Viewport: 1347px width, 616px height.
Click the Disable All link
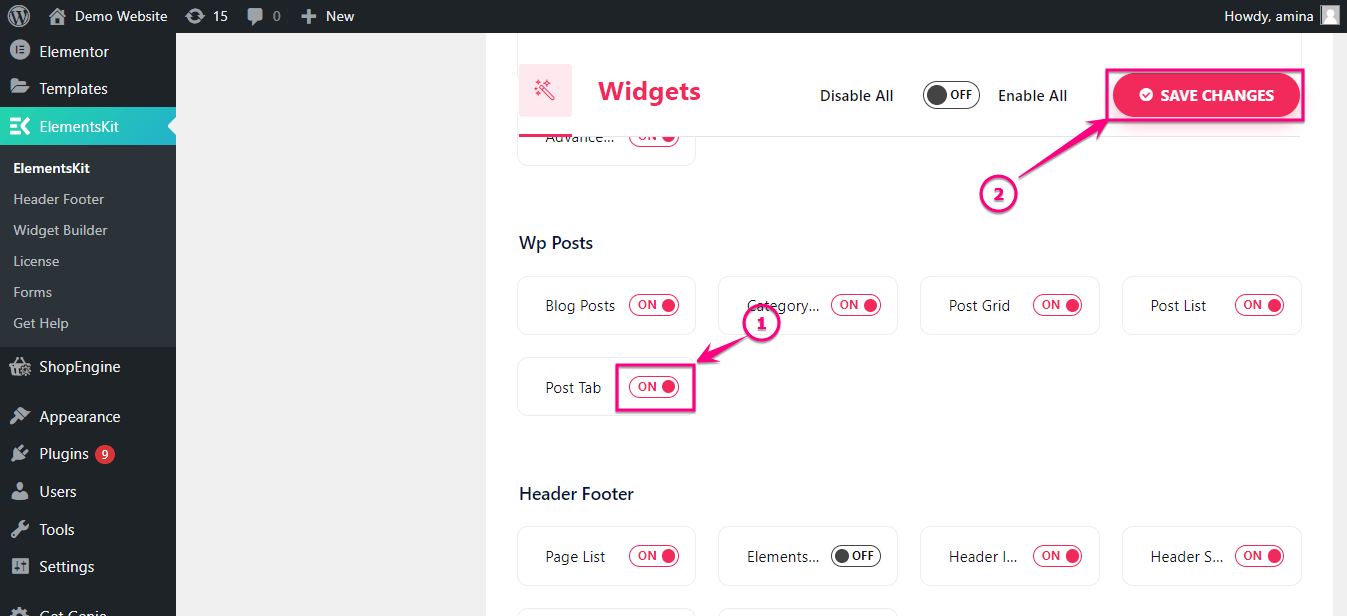(x=856, y=94)
